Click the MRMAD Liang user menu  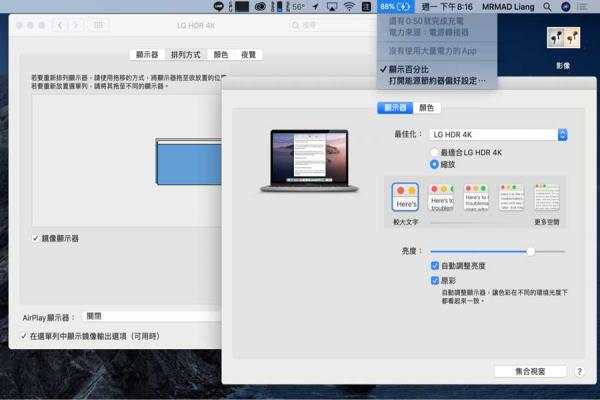click(x=508, y=7)
